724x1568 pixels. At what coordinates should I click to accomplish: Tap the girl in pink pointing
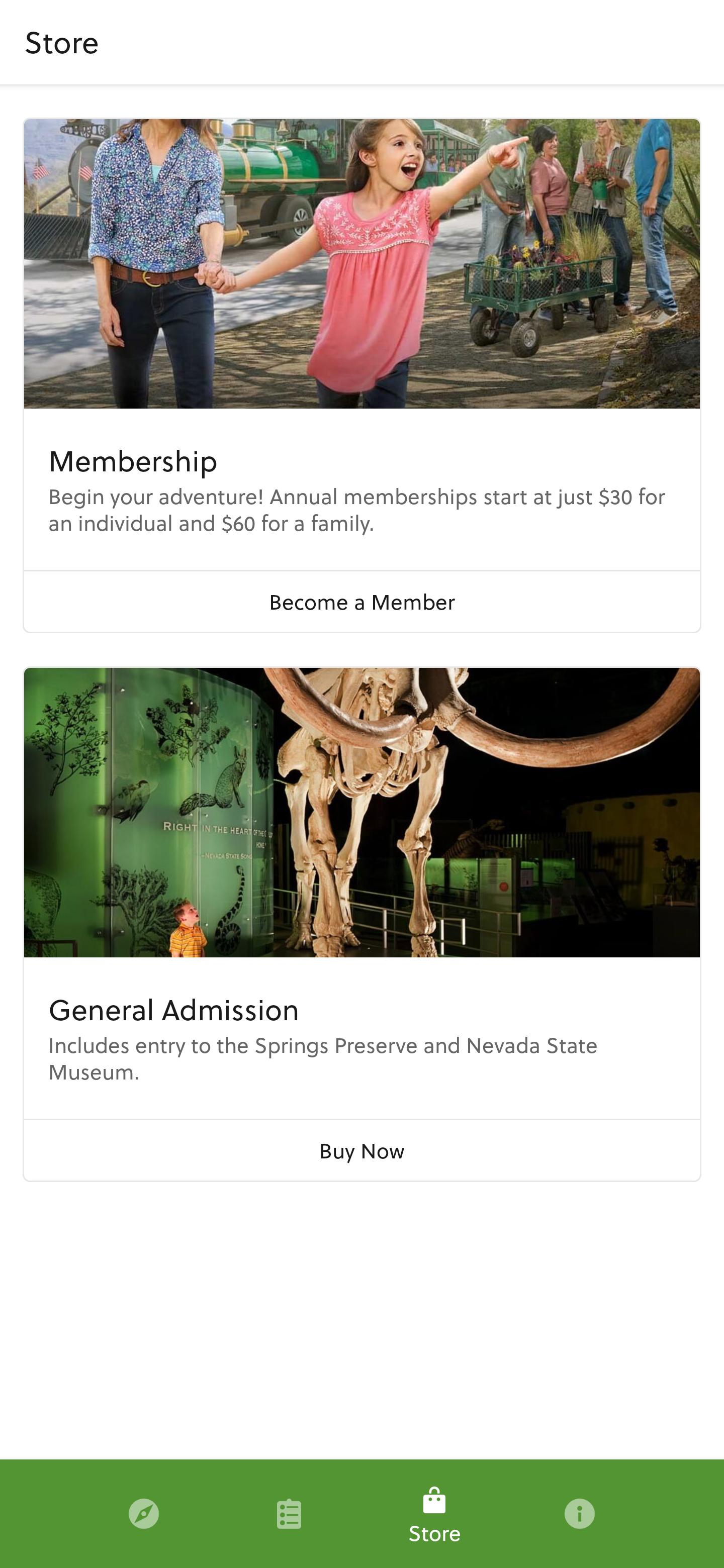click(x=378, y=256)
